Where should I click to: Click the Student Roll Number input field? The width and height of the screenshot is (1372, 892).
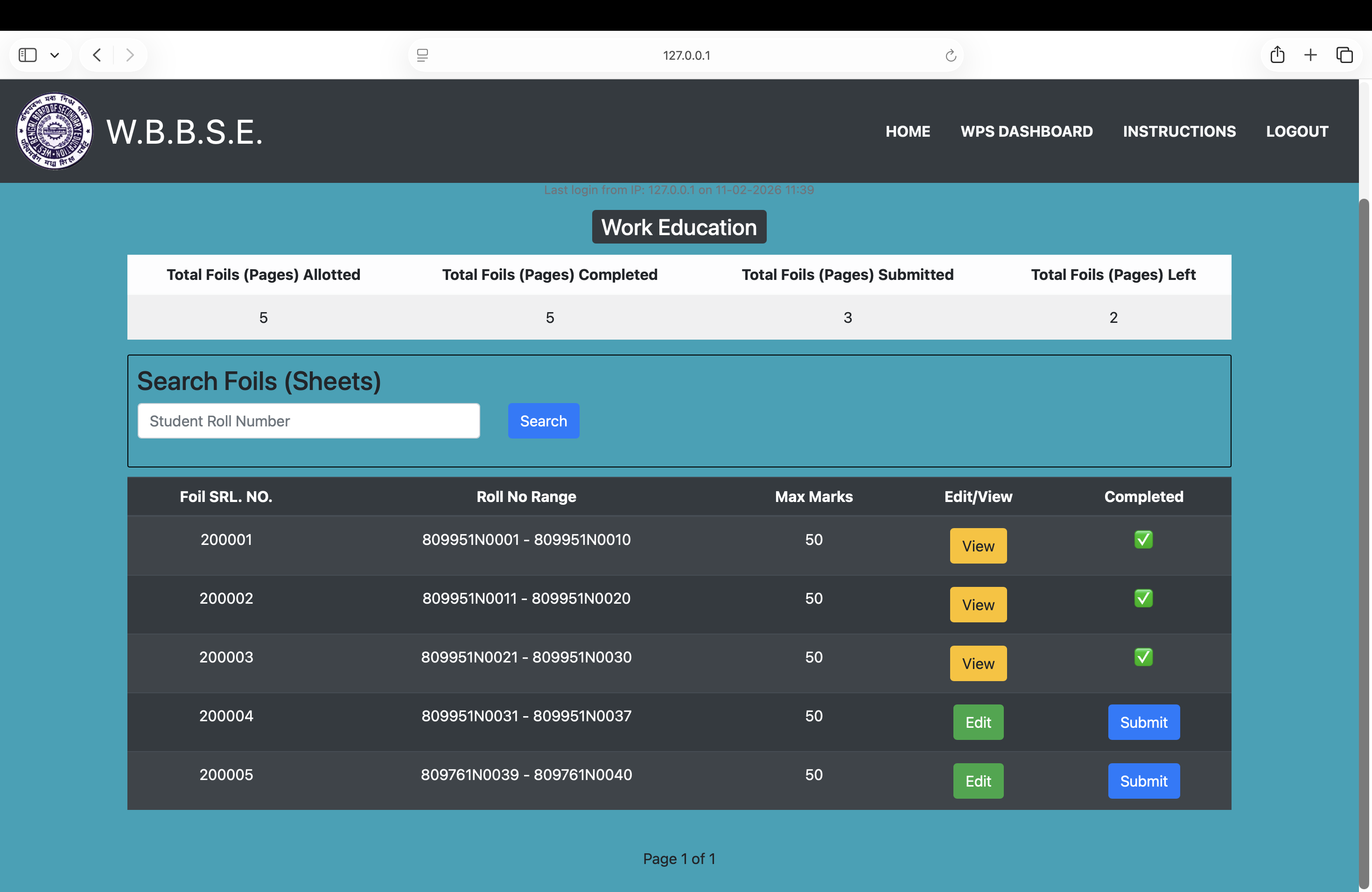(x=308, y=421)
